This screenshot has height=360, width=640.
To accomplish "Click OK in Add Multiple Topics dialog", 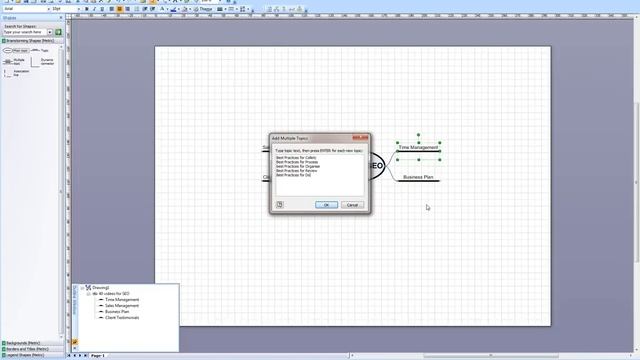I will point(326,205).
